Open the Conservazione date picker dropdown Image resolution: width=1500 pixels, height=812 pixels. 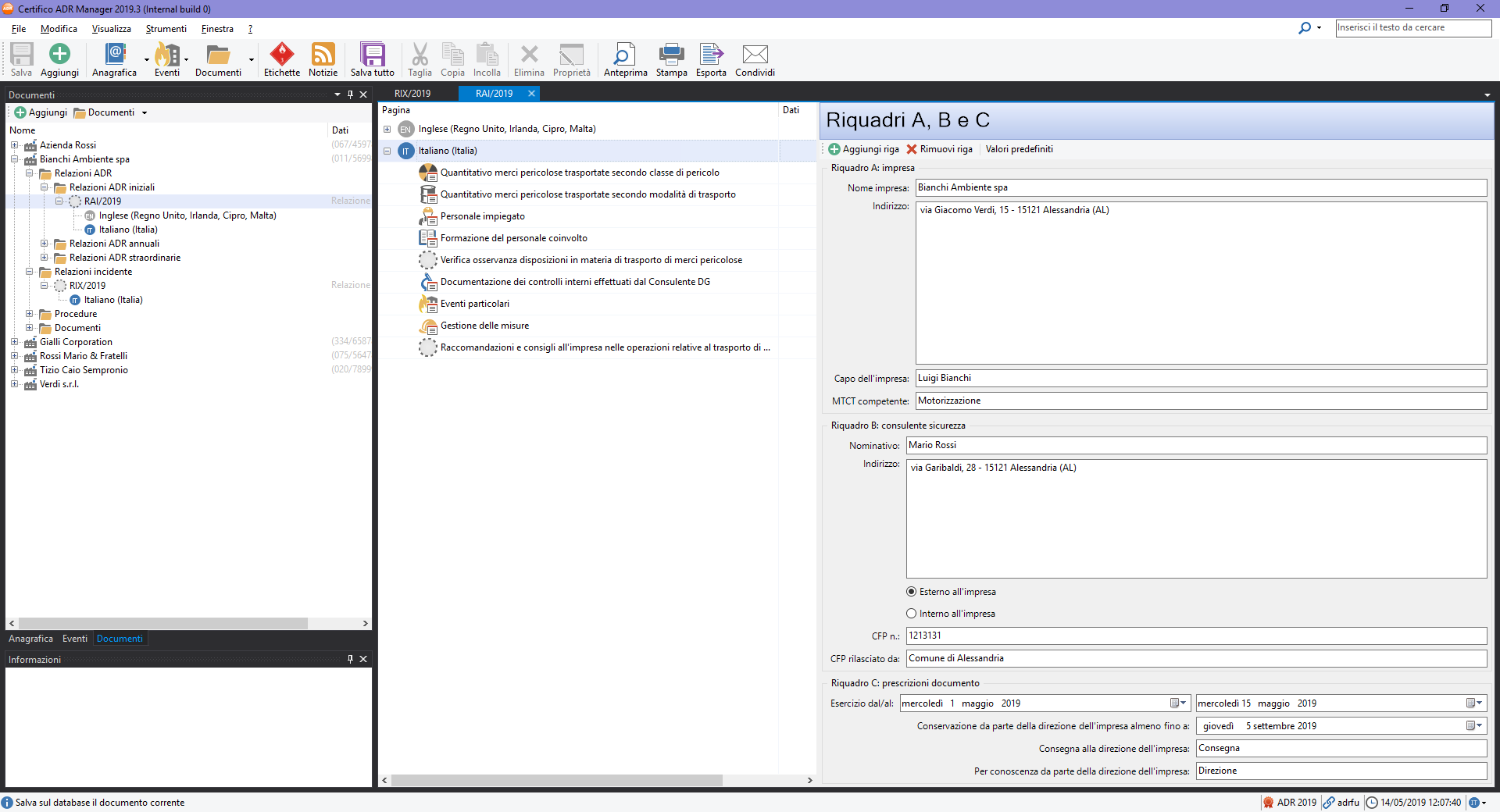point(1474,726)
